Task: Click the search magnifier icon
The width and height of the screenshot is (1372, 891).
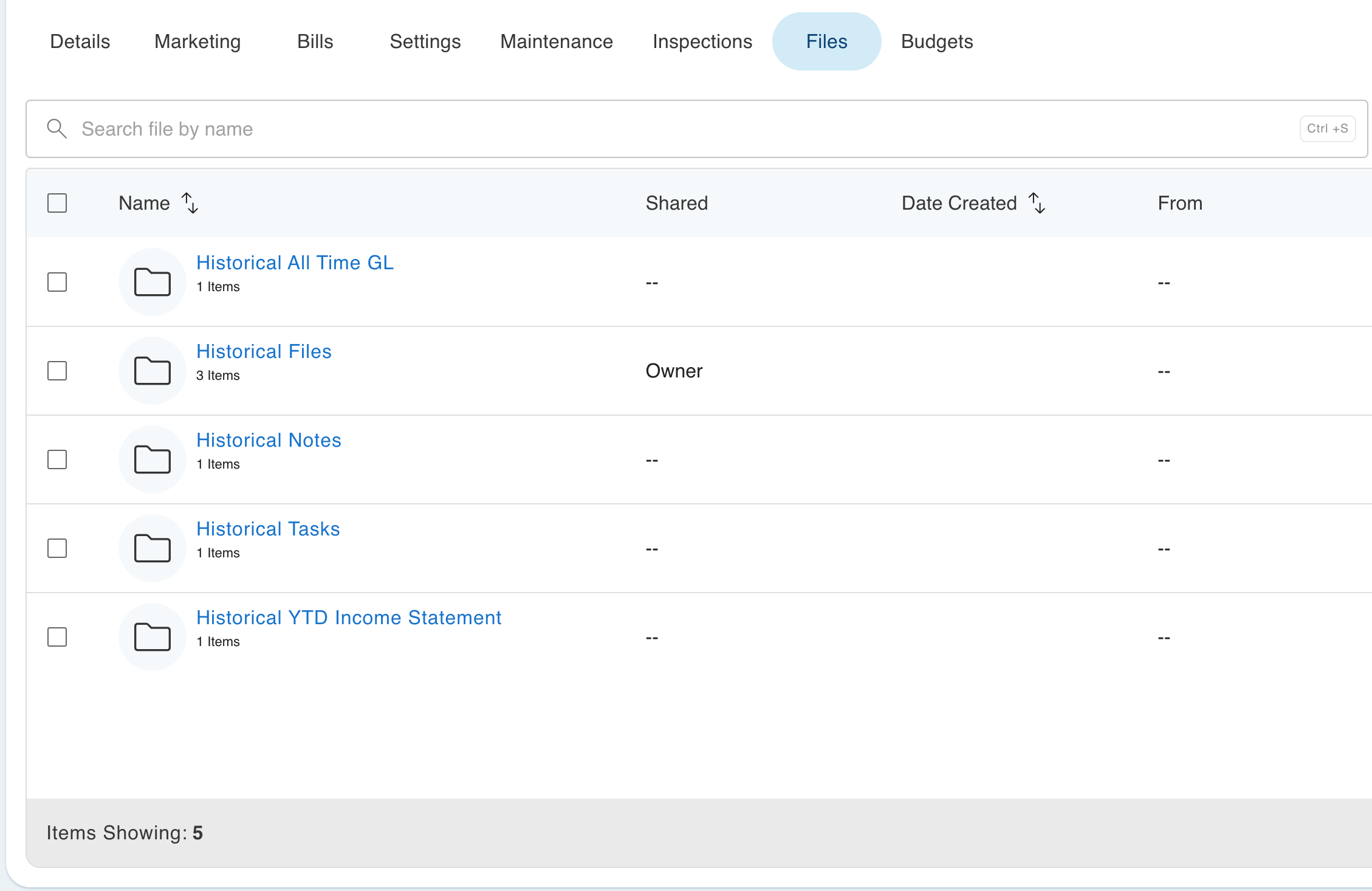Action: [57, 129]
